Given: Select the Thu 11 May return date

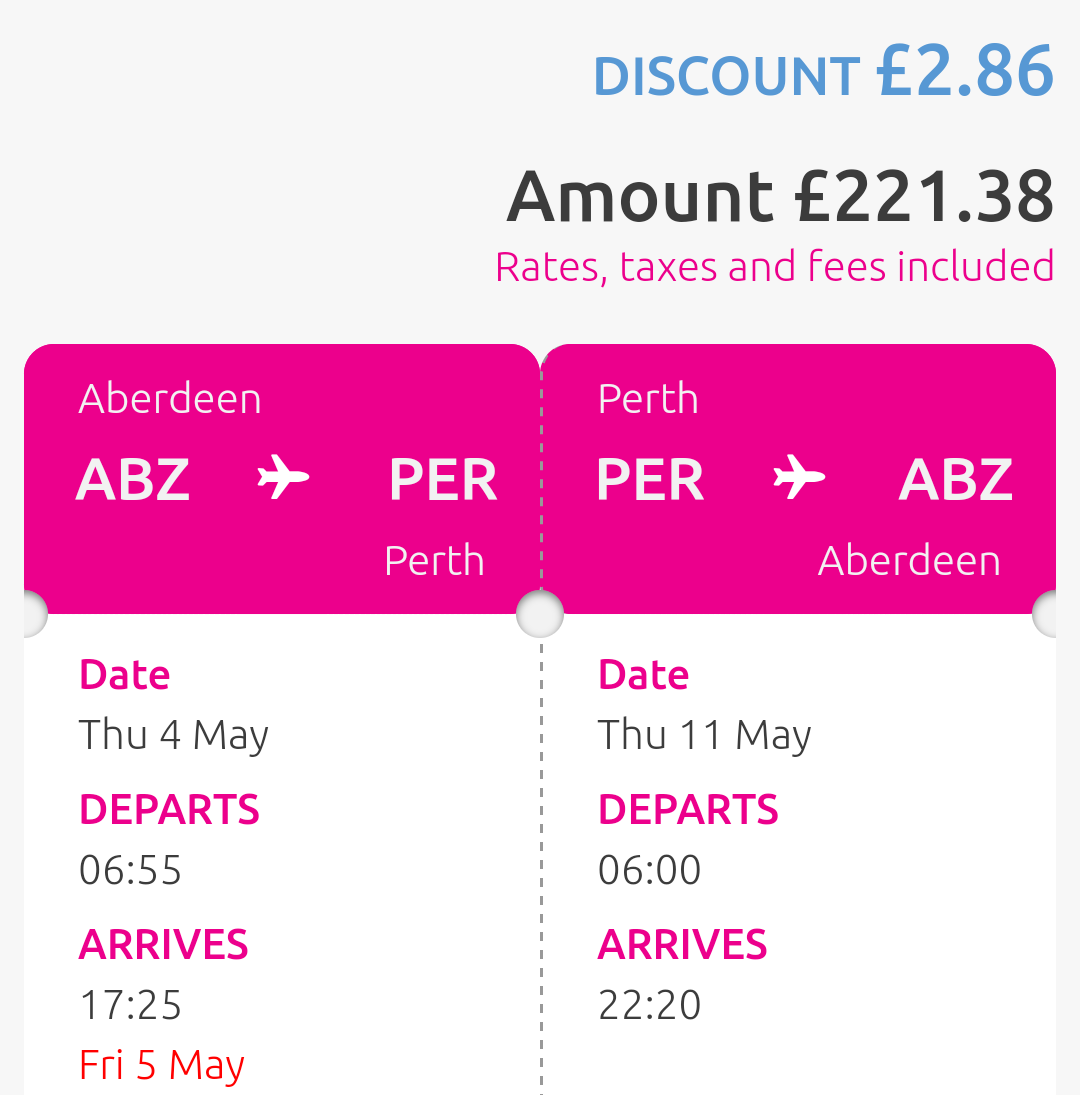Looking at the screenshot, I should 704,735.
